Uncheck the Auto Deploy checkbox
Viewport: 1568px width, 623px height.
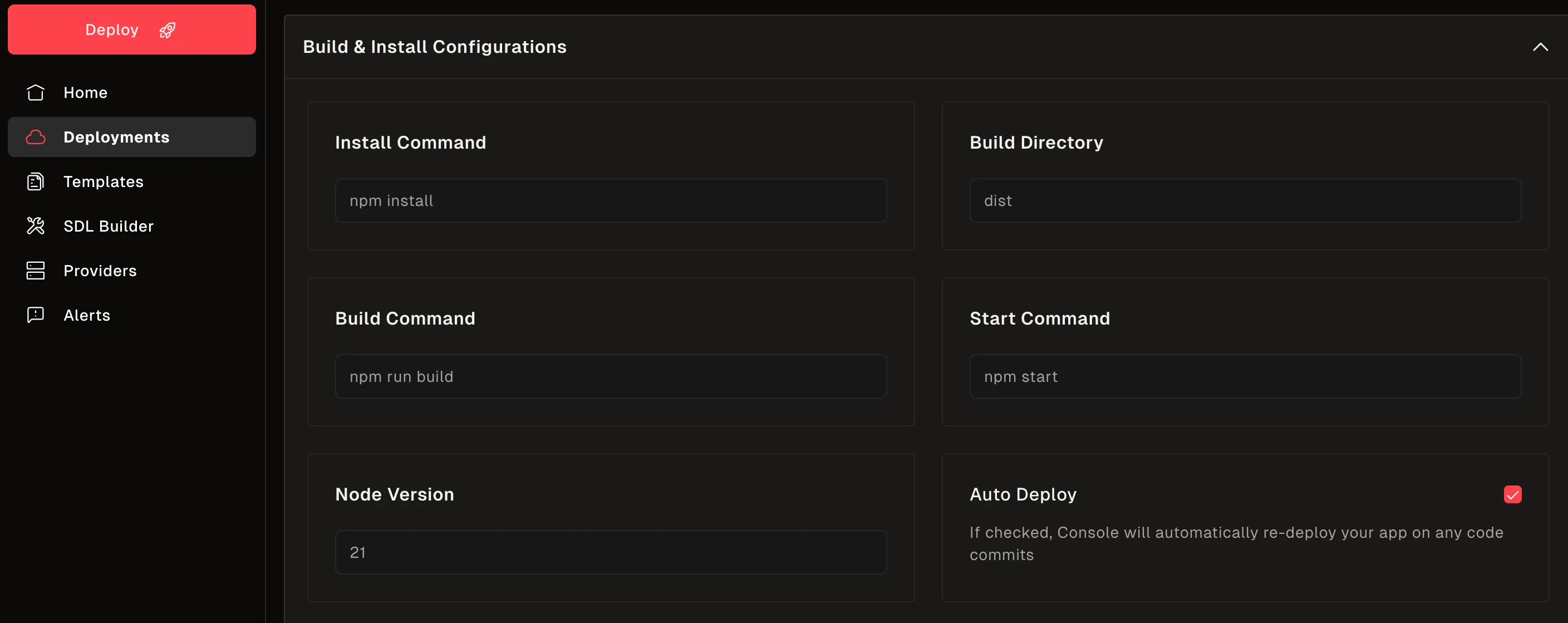(x=1512, y=494)
